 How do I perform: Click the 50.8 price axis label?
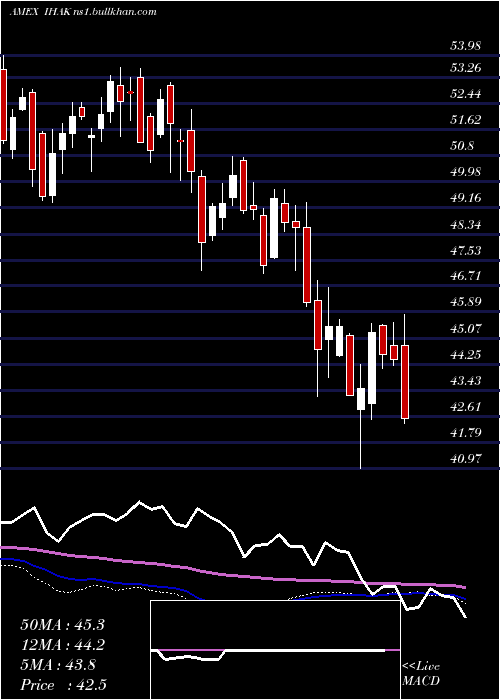(462, 146)
